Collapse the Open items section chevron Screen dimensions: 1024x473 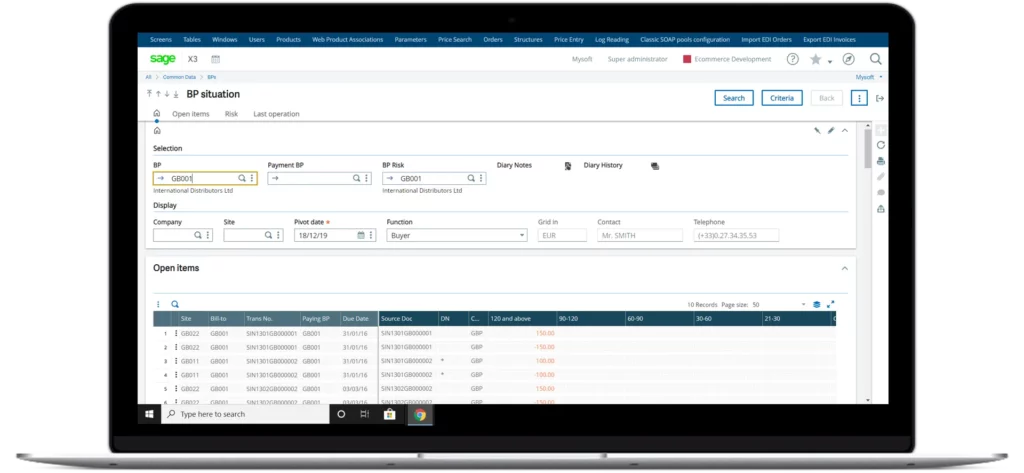pyautogui.click(x=844, y=269)
